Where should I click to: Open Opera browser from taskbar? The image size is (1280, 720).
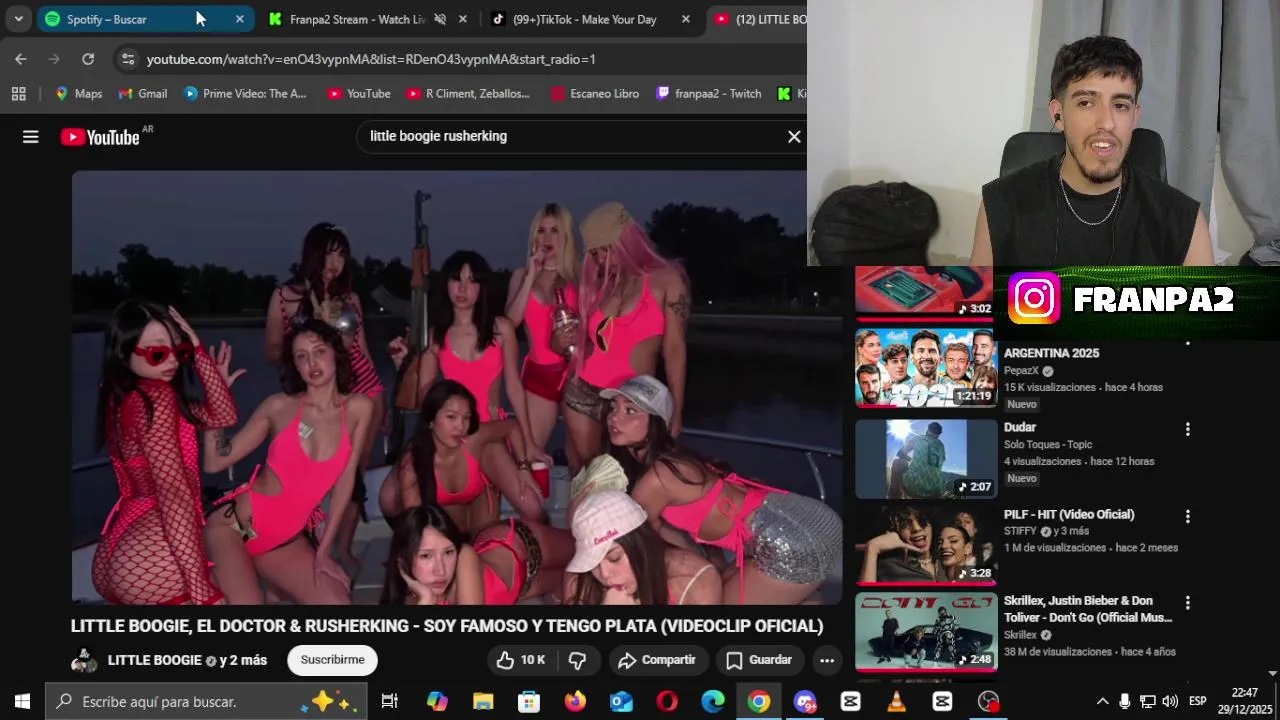pyautogui.click(x=667, y=702)
